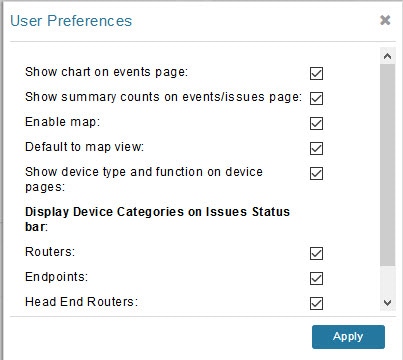The image size is (403, 360).
Task: Click the Enable map label text
Action: click(x=62, y=122)
